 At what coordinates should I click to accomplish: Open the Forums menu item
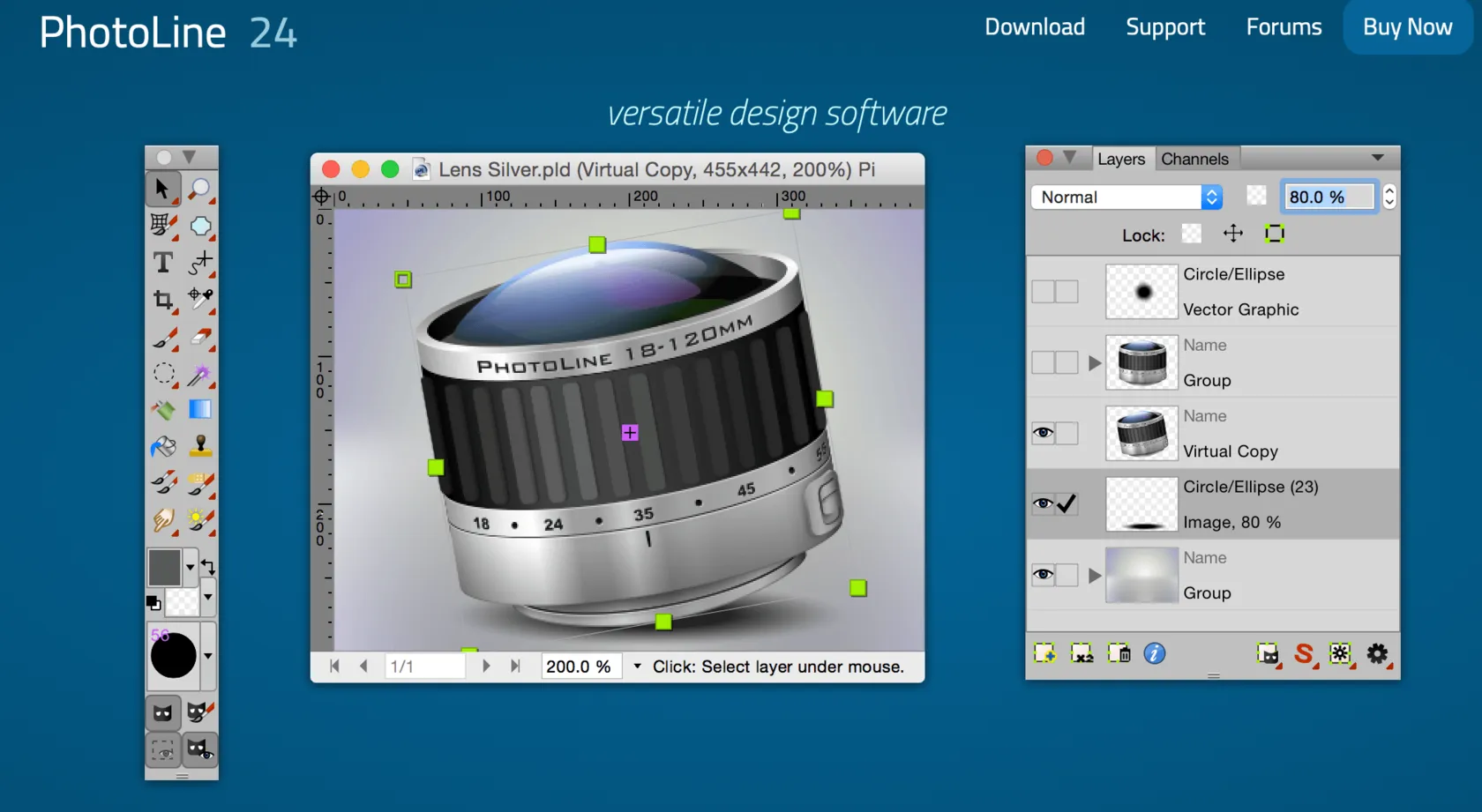tap(1284, 26)
